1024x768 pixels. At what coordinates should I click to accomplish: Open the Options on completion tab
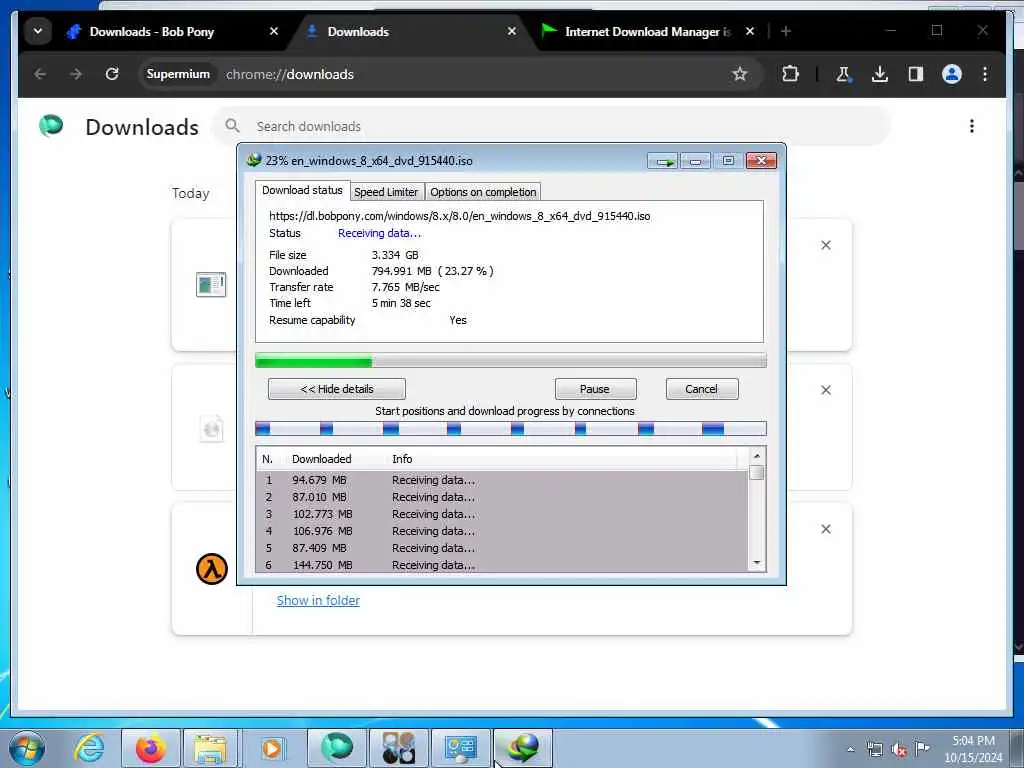click(483, 192)
